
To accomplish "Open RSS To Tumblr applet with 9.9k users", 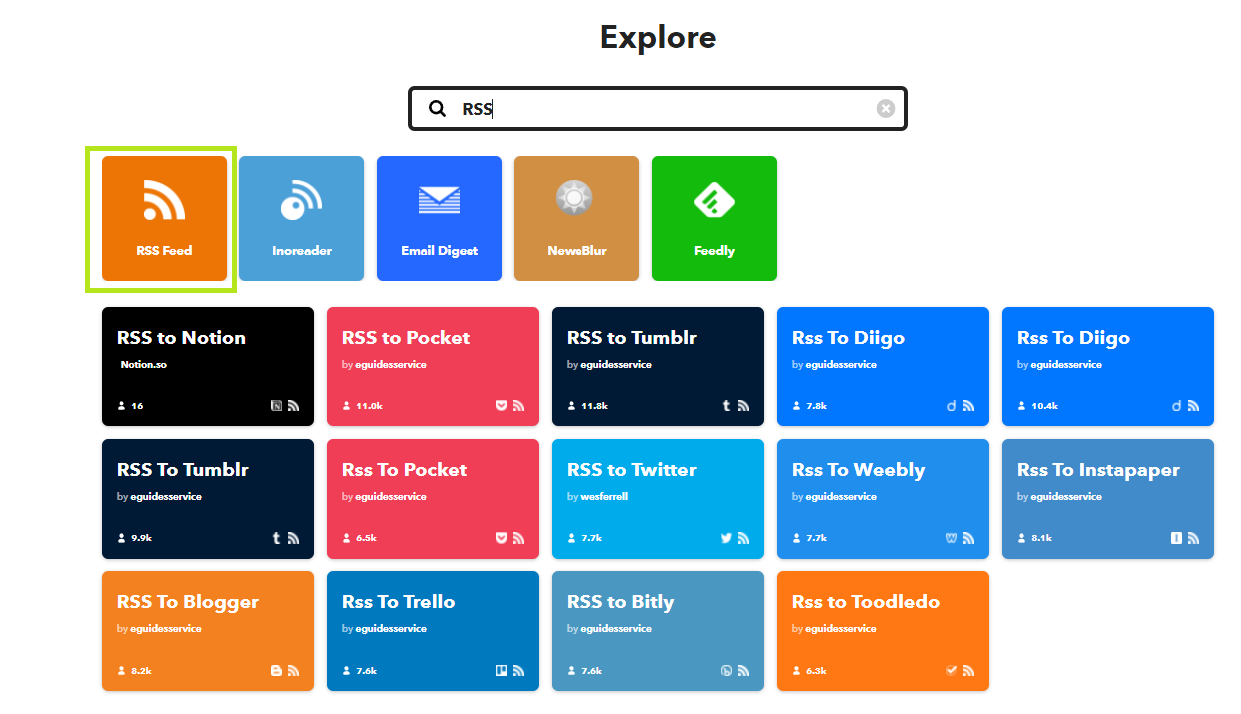I will tap(208, 498).
